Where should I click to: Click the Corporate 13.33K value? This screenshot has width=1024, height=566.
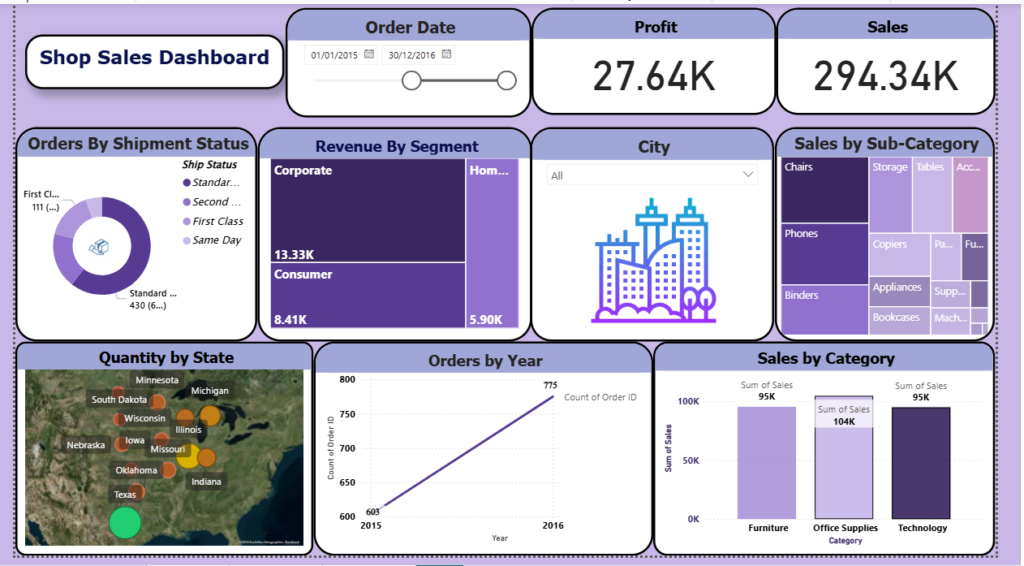click(x=294, y=255)
